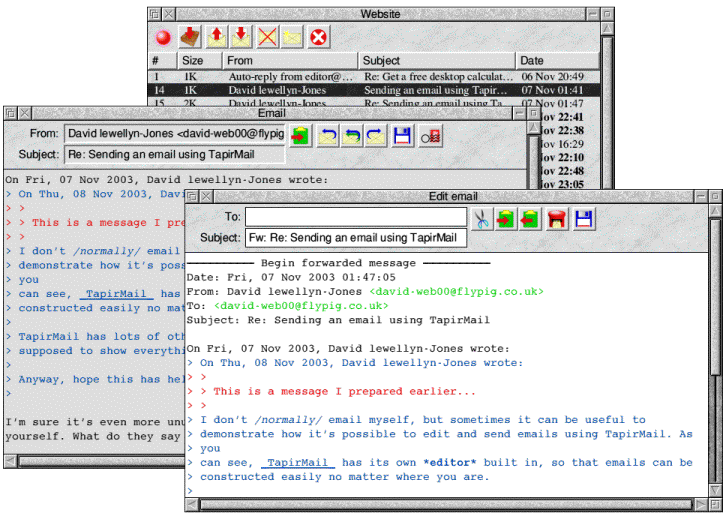Click the green clipboard icon in Email window

tap(300, 136)
